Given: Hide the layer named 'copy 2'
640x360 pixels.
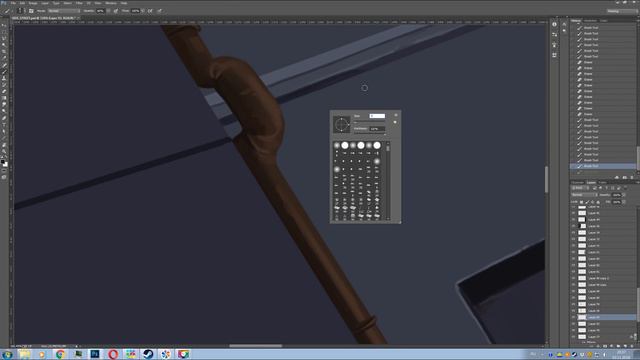Looking at the screenshot, I should (x=573, y=278).
